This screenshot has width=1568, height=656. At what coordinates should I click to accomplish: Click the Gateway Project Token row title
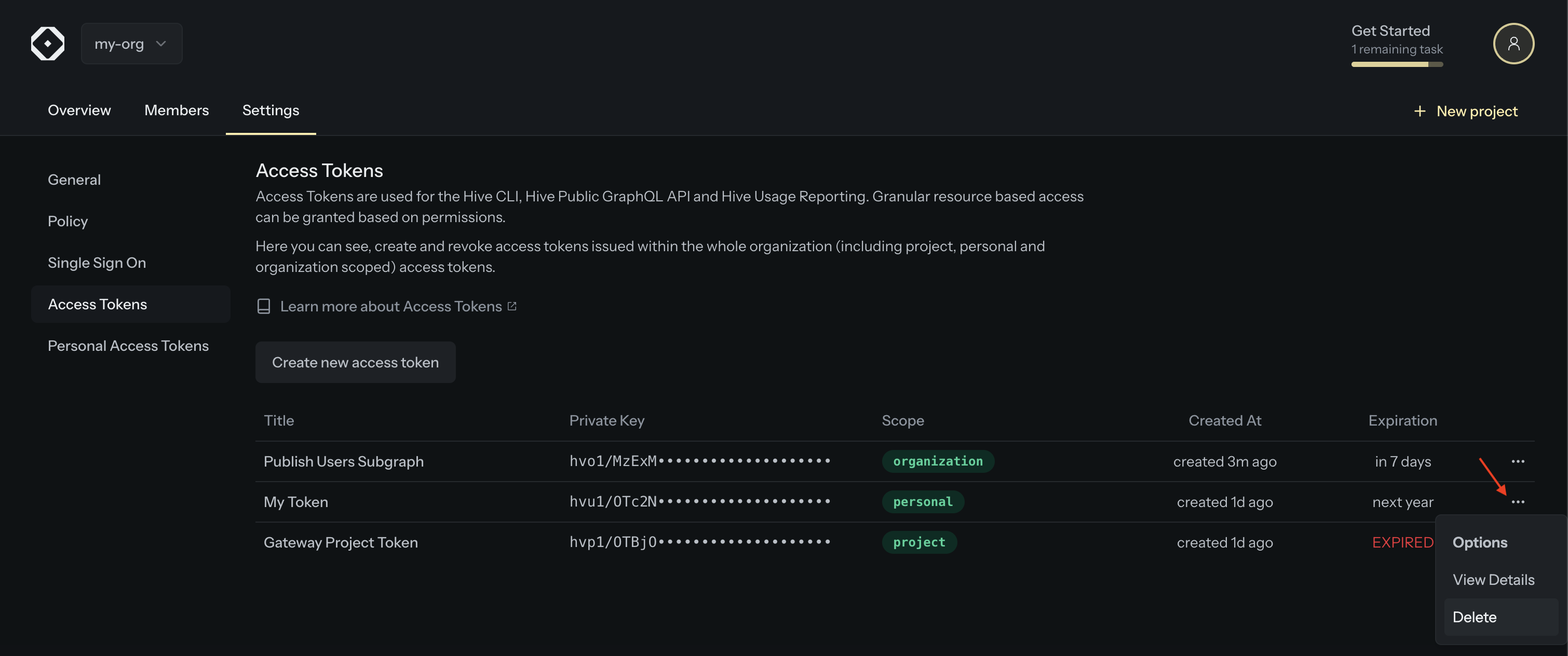[x=340, y=542]
